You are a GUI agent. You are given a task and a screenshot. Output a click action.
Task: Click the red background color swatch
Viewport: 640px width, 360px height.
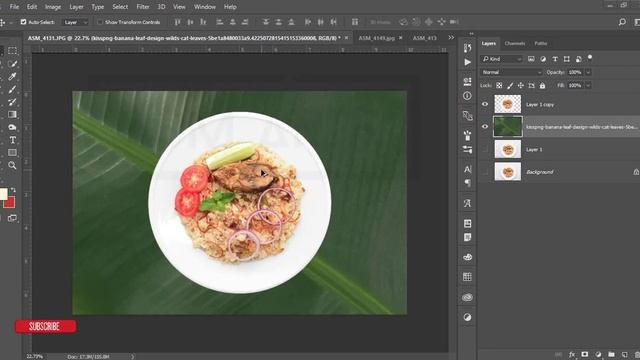pos(10,203)
